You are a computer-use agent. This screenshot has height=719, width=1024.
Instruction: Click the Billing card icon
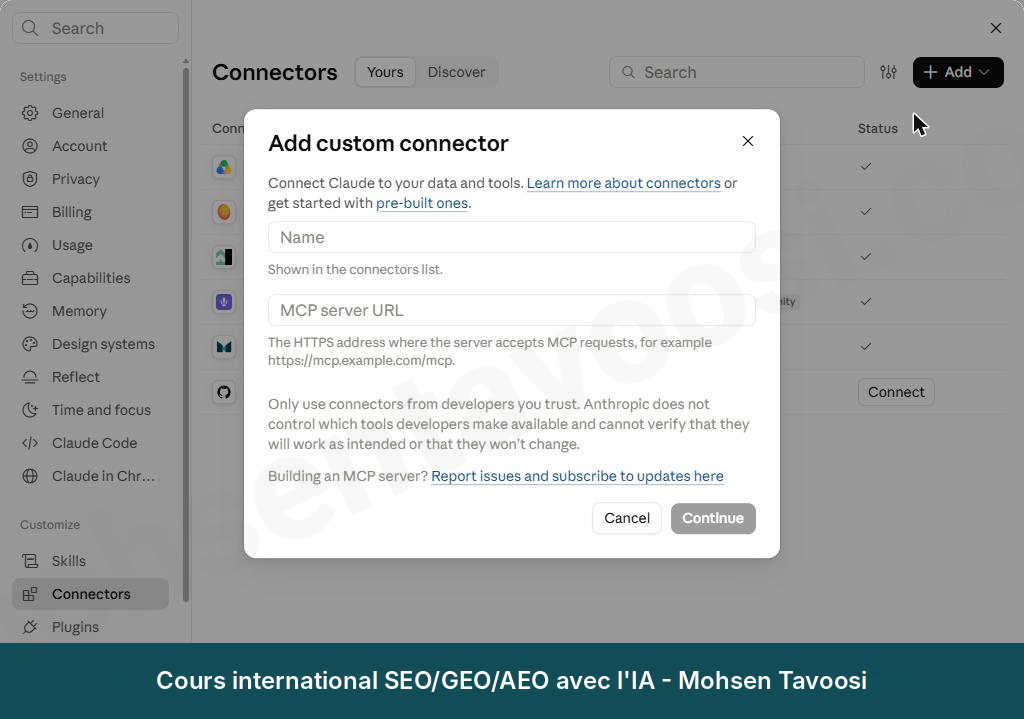point(30,212)
